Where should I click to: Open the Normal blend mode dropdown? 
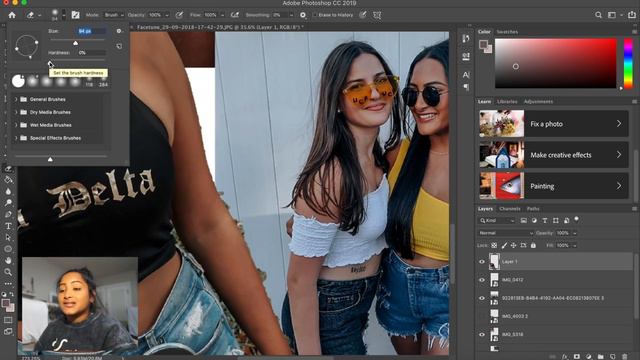pos(506,233)
